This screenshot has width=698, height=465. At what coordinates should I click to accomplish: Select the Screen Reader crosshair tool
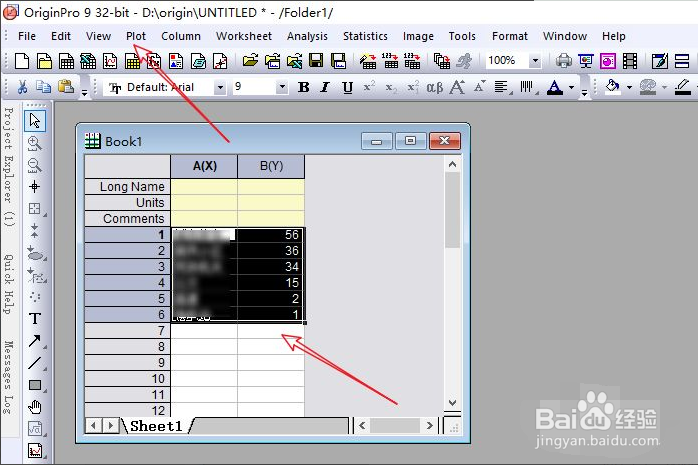[x=35, y=186]
